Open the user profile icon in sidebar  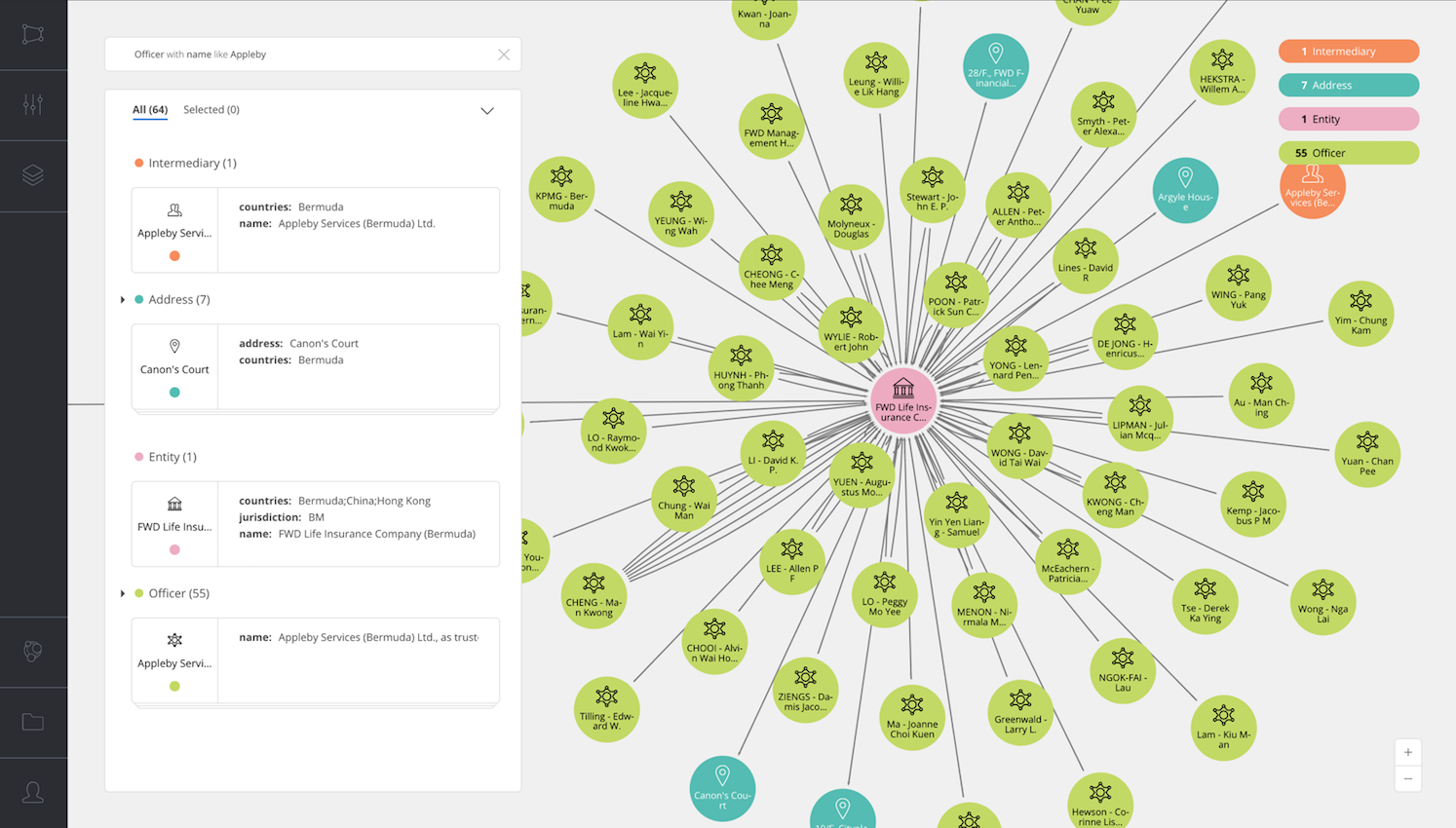(33, 792)
